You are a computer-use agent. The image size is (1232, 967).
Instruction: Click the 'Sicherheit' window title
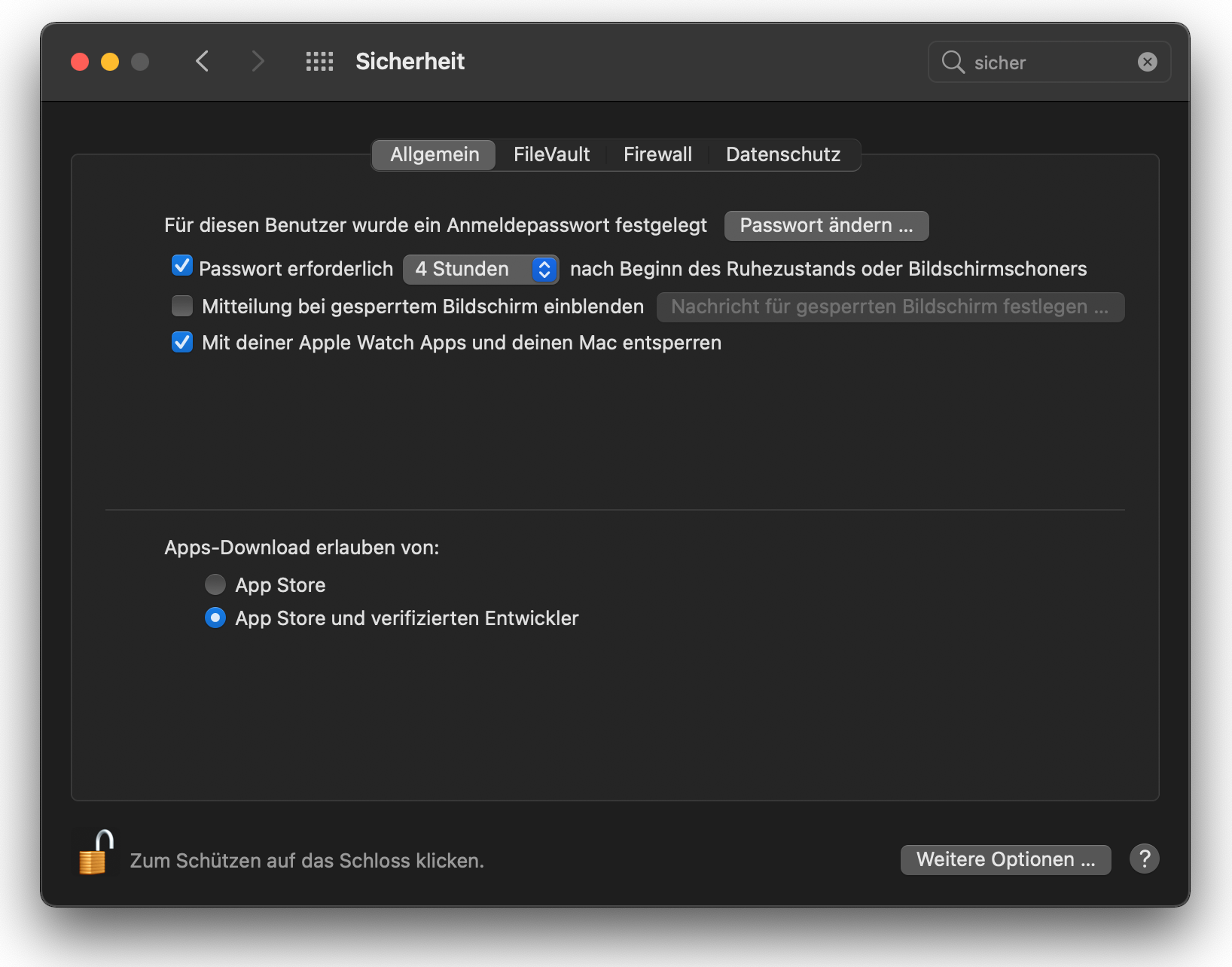point(410,62)
